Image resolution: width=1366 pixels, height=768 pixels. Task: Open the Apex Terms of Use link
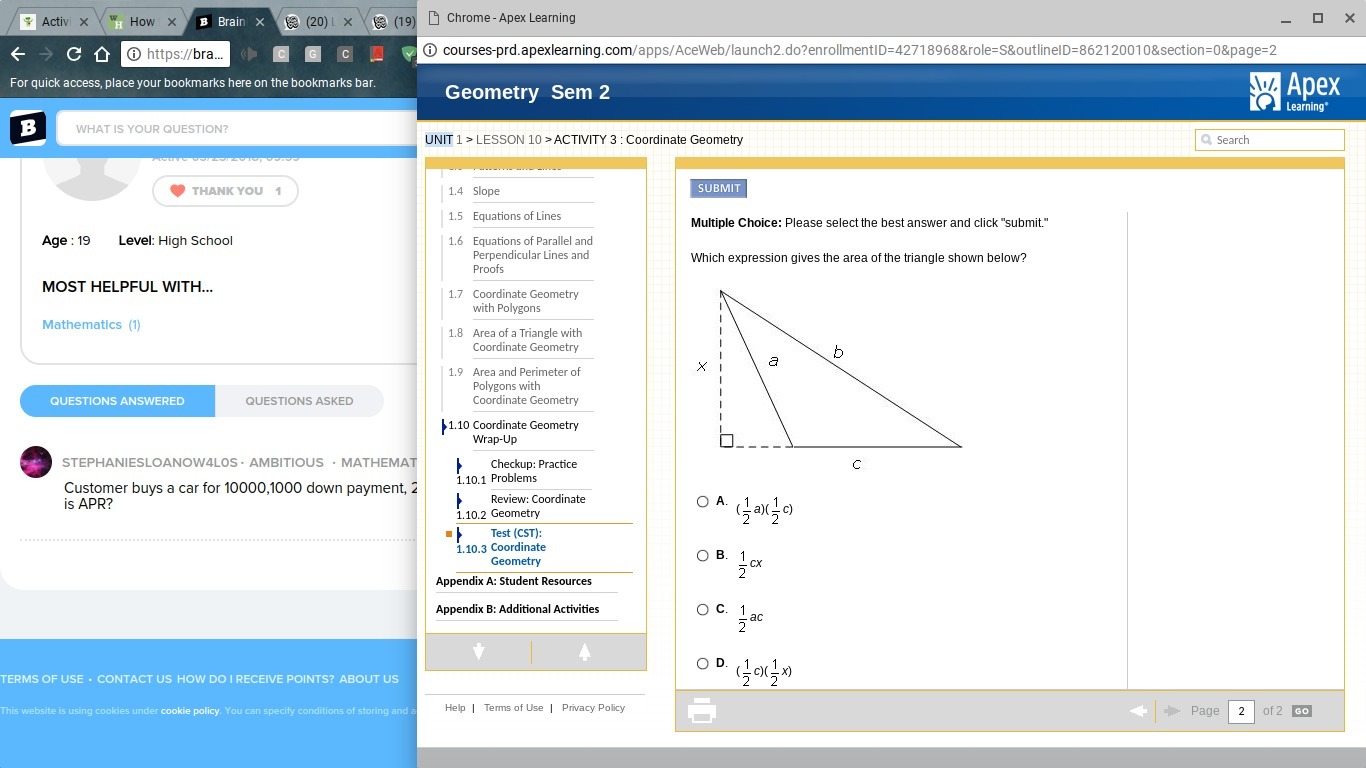click(513, 708)
